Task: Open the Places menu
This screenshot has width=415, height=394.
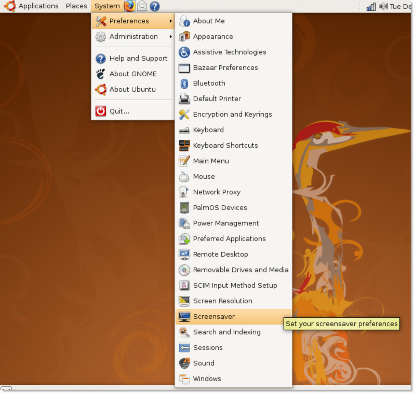Action: pyautogui.click(x=76, y=6)
